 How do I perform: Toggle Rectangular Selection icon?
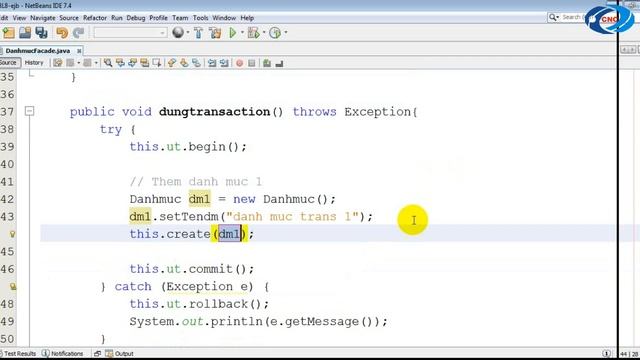(156, 63)
